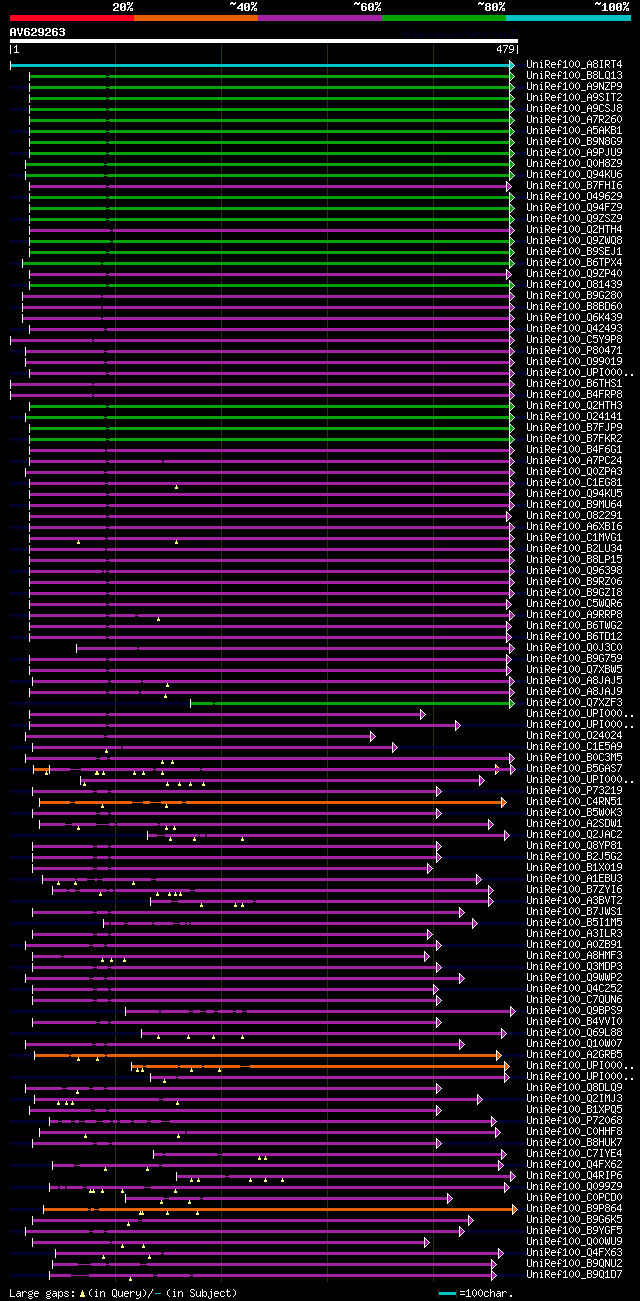Open hit UniRef100_B9G280
Image resolution: width=640 pixels, height=1301 pixels.
coord(574,295)
